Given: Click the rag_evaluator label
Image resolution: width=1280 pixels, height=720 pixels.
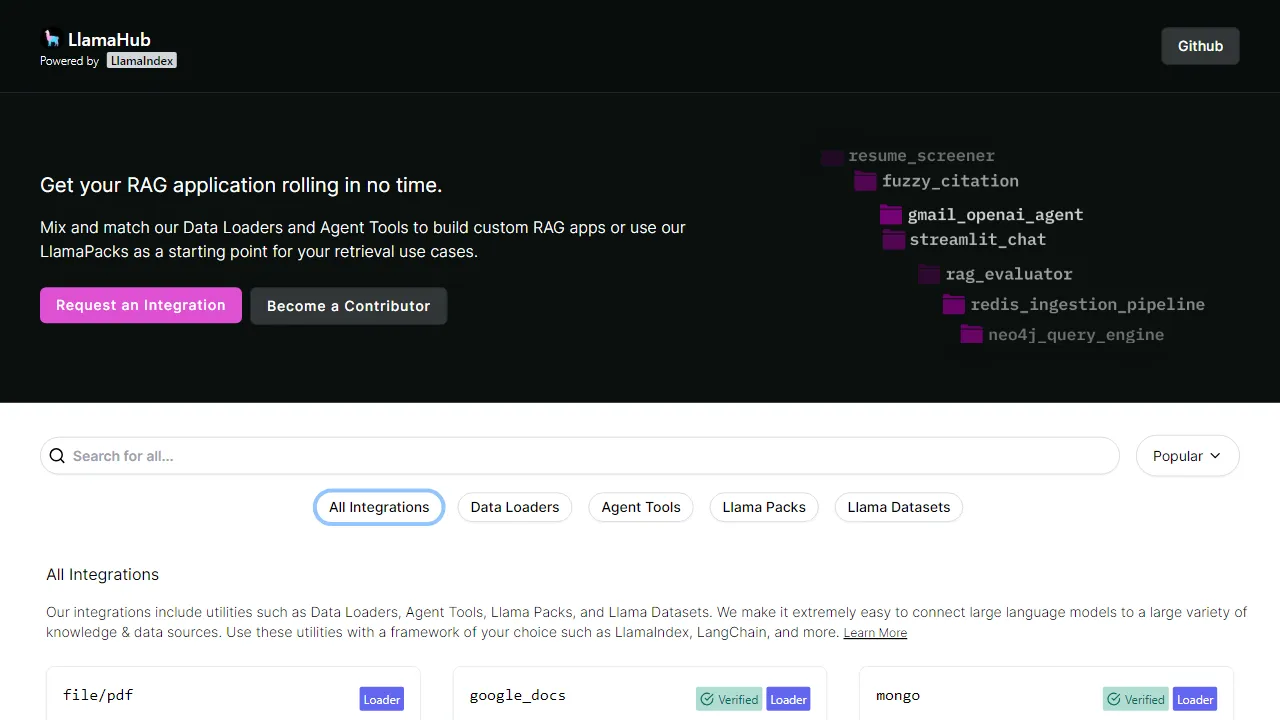Looking at the screenshot, I should [x=1009, y=274].
